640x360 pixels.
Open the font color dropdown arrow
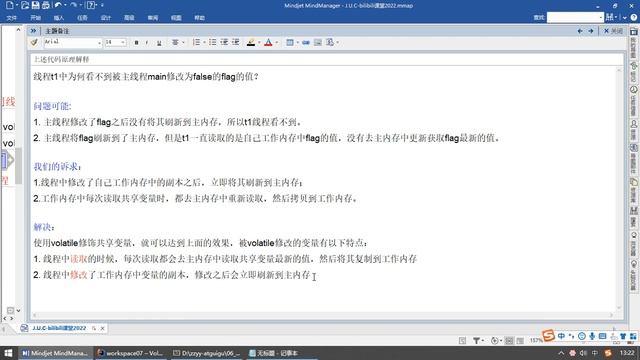point(276,43)
